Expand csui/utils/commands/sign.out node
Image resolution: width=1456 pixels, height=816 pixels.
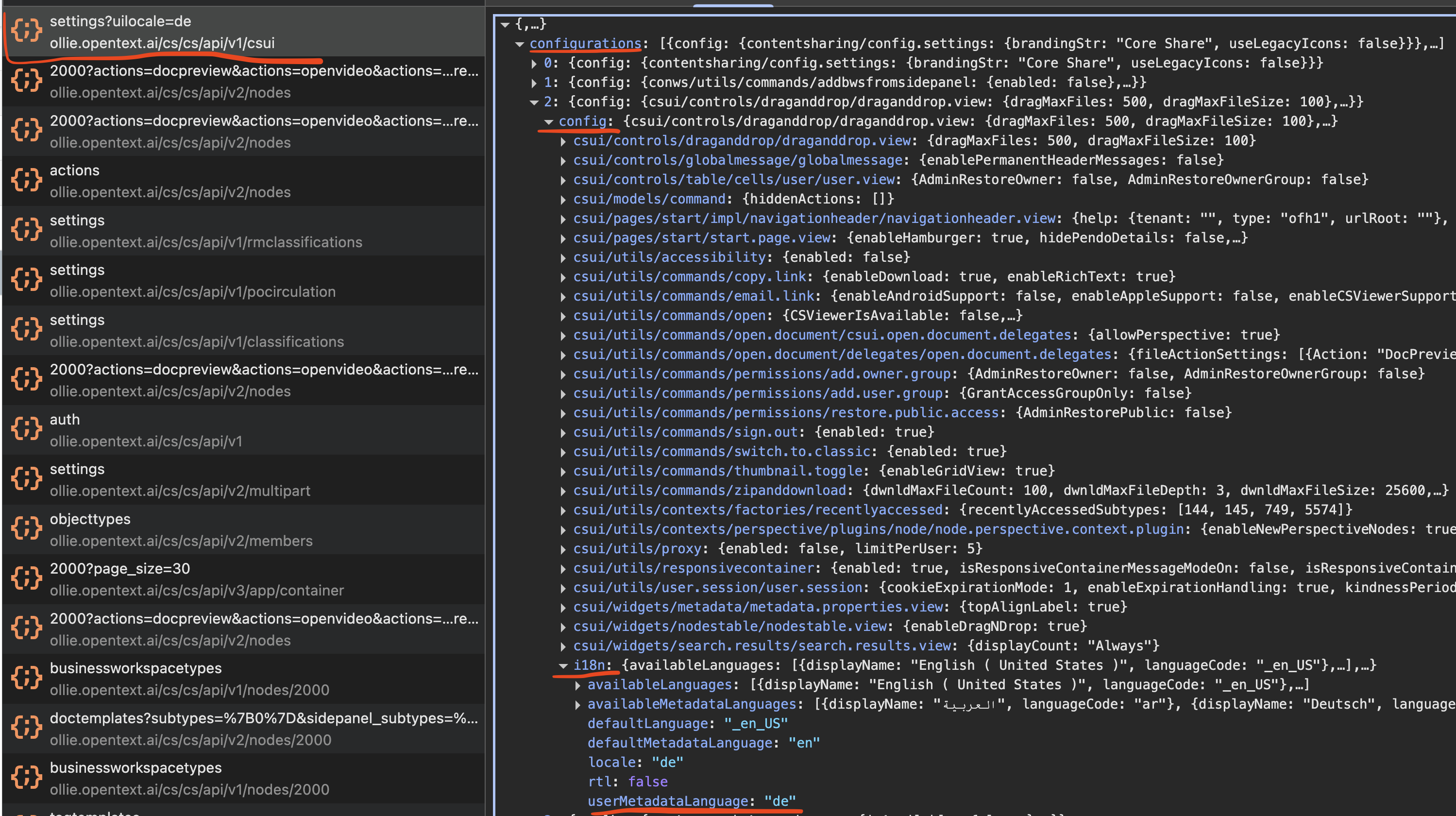(x=563, y=433)
